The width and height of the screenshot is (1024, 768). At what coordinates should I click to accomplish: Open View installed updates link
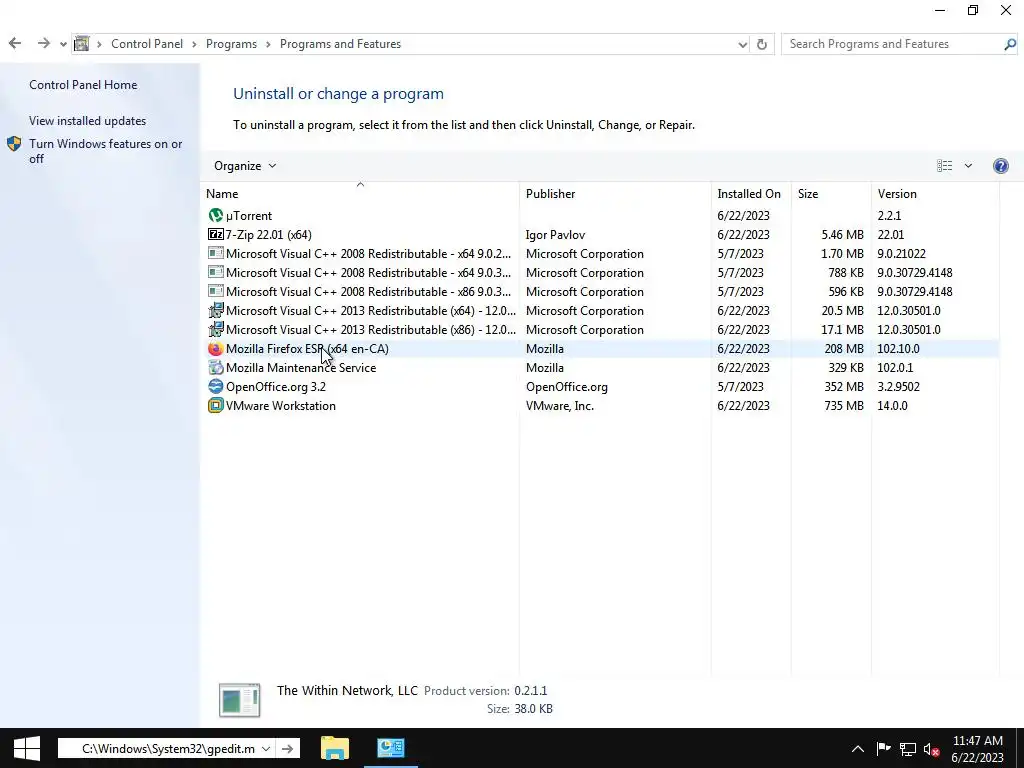click(x=88, y=121)
